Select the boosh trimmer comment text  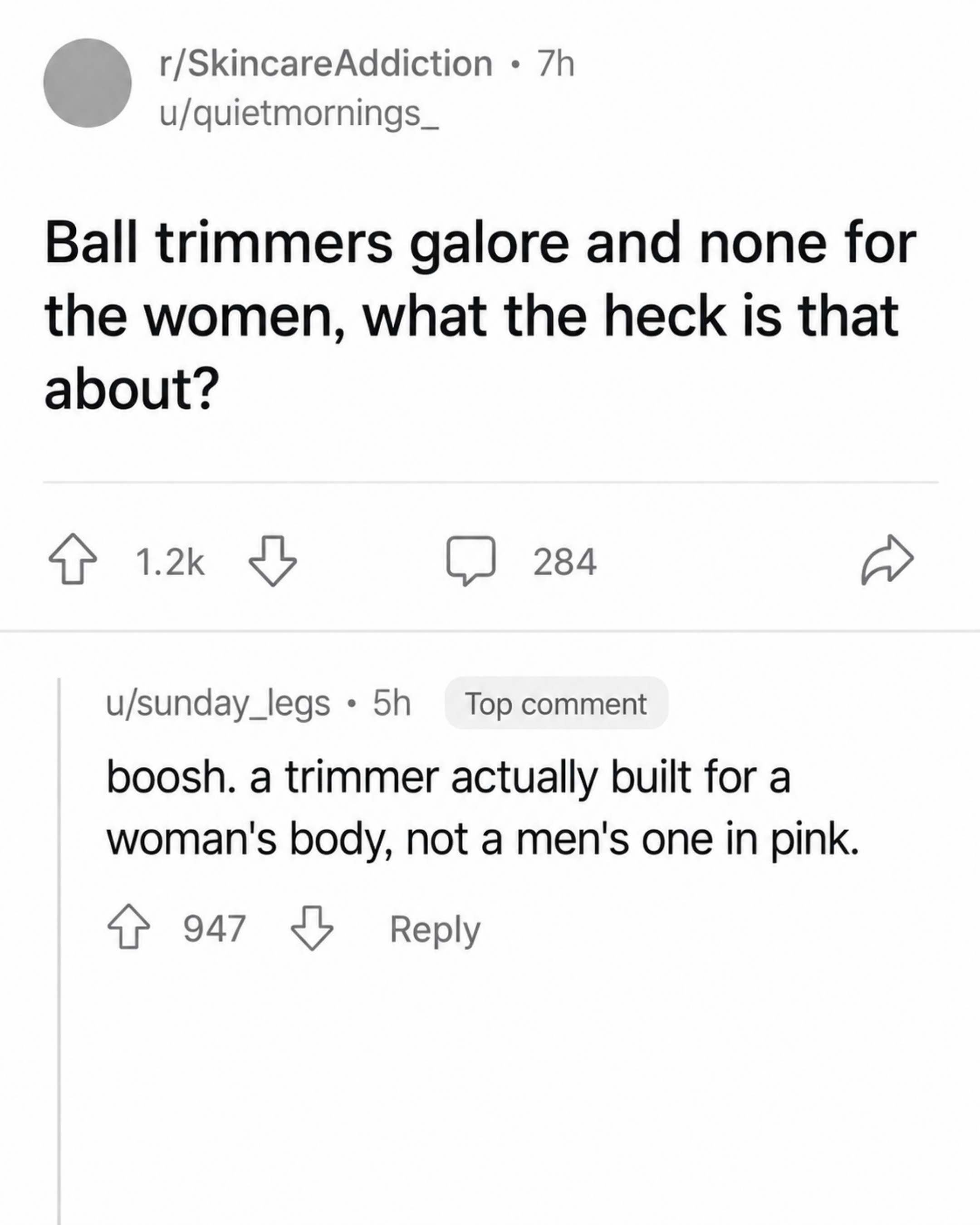click(482, 808)
